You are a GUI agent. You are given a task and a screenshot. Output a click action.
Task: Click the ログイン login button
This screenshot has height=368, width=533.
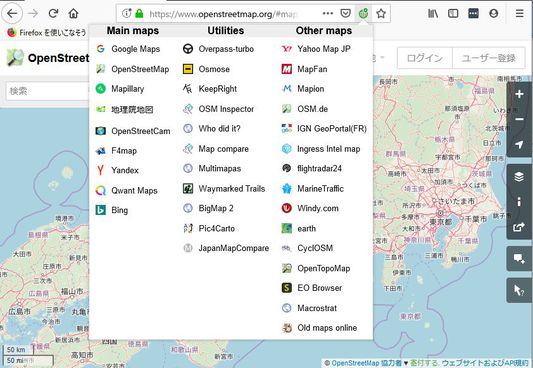pyautogui.click(x=425, y=58)
